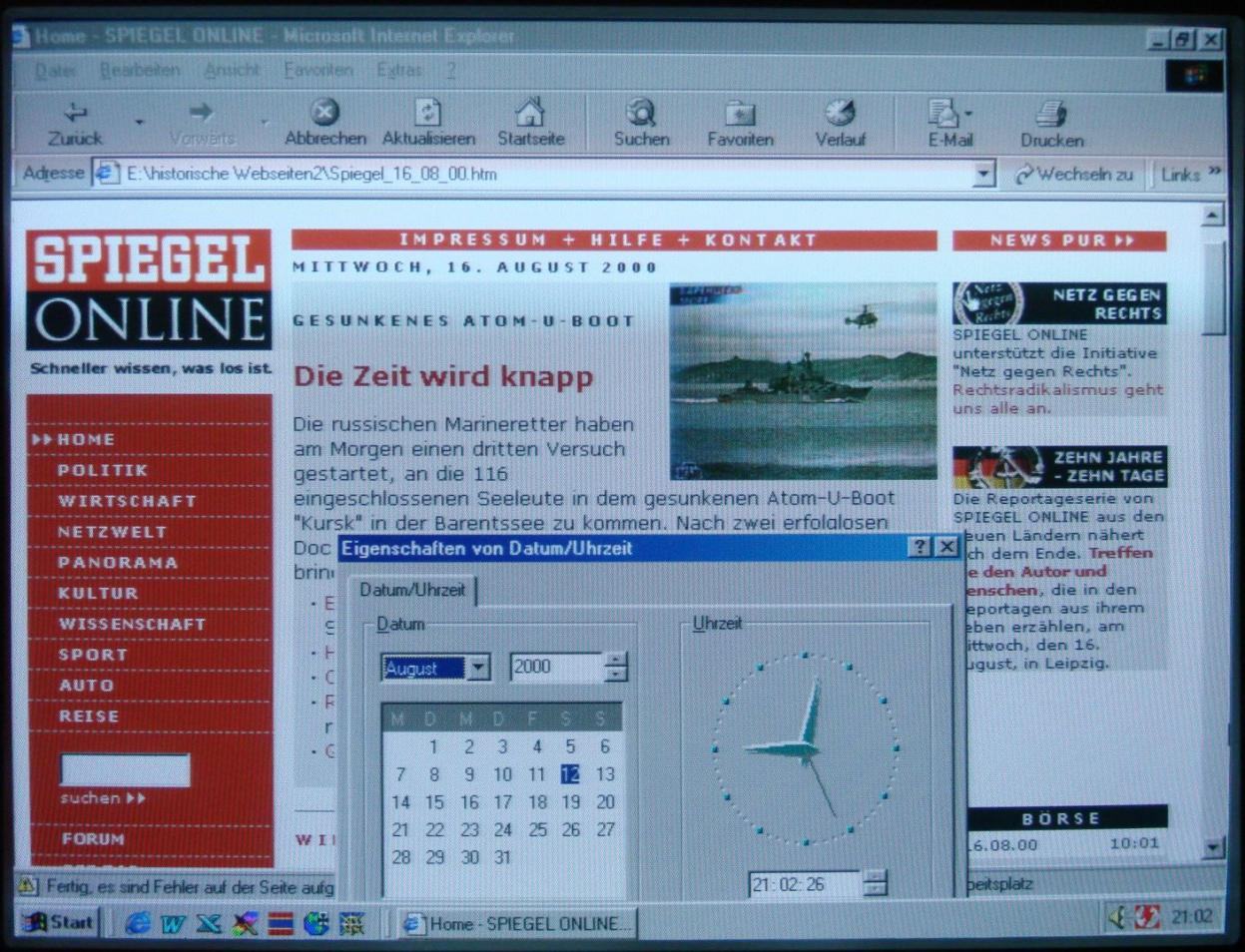Expand the Links toolbar chevron
The image size is (1245, 952).
pyautogui.click(x=1214, y=173)
